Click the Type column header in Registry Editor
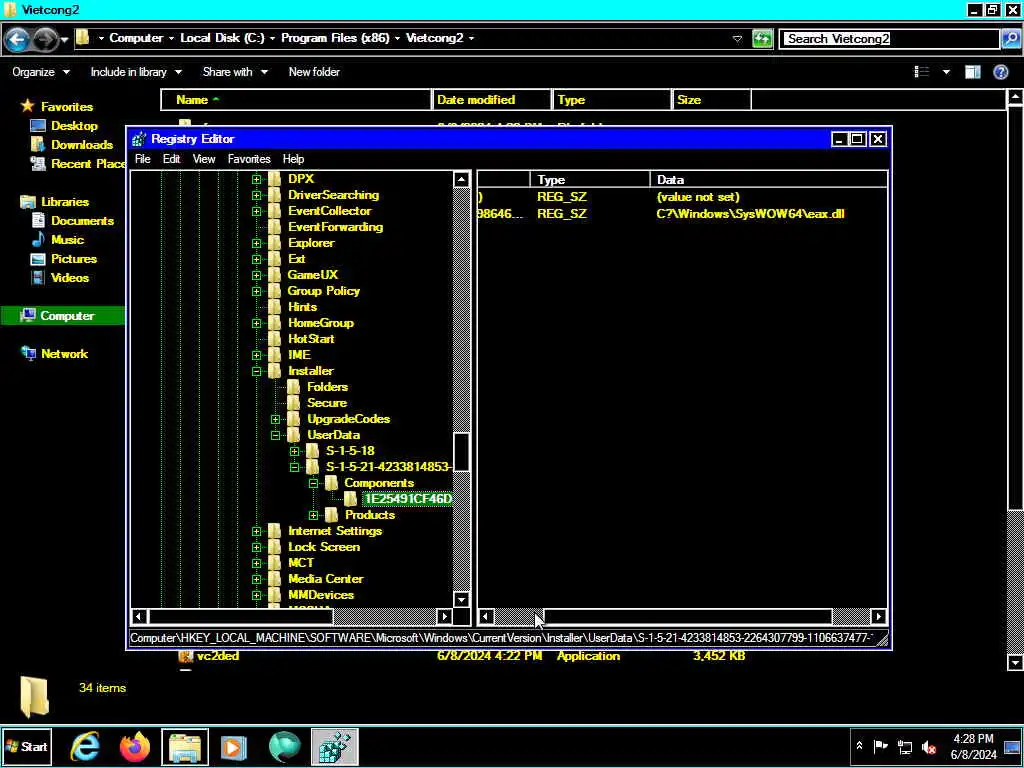The height and width of the screenshot is (768, 1024). point(590,180)
